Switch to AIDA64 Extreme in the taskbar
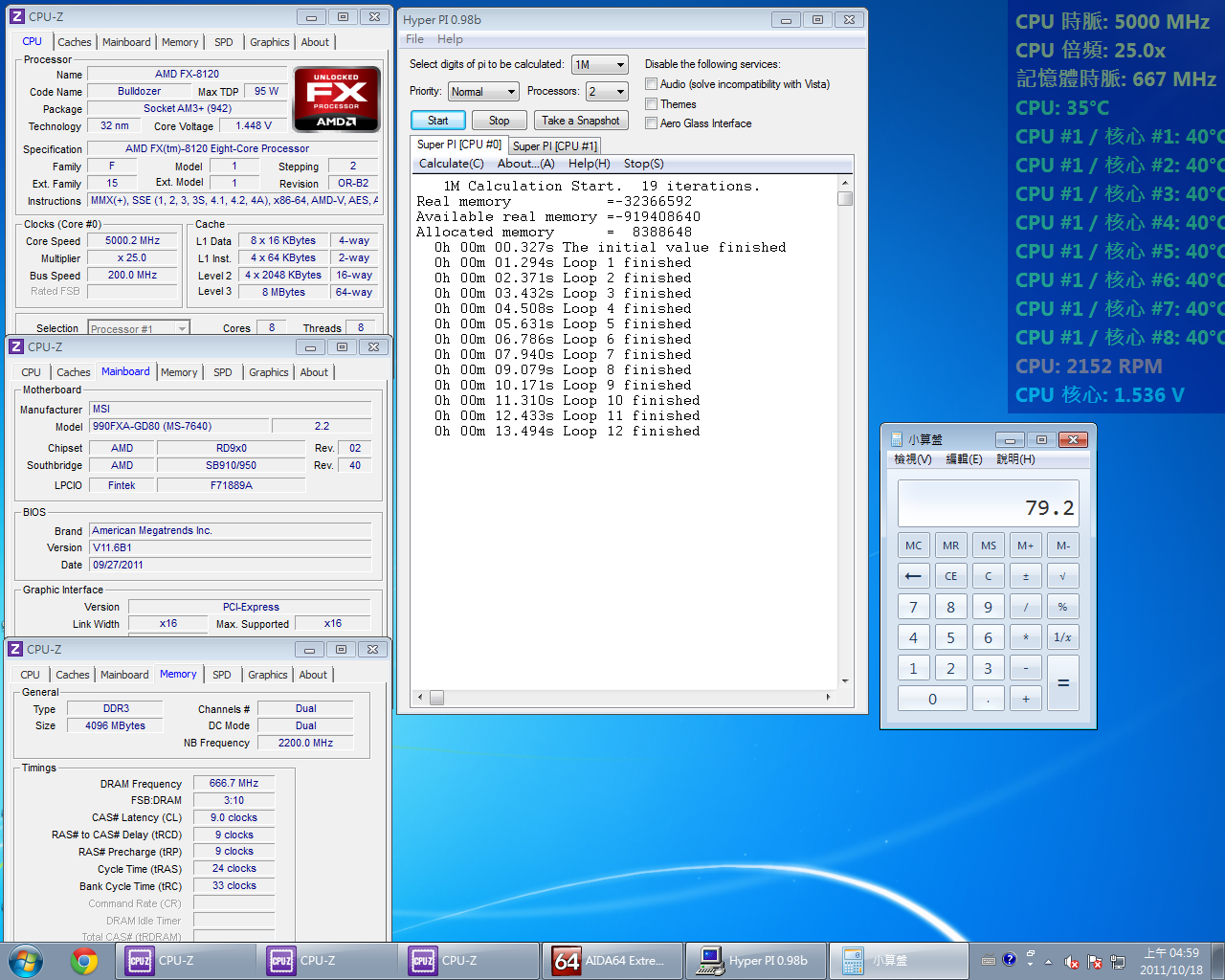1225x980 pixels. tap(612, 961)
